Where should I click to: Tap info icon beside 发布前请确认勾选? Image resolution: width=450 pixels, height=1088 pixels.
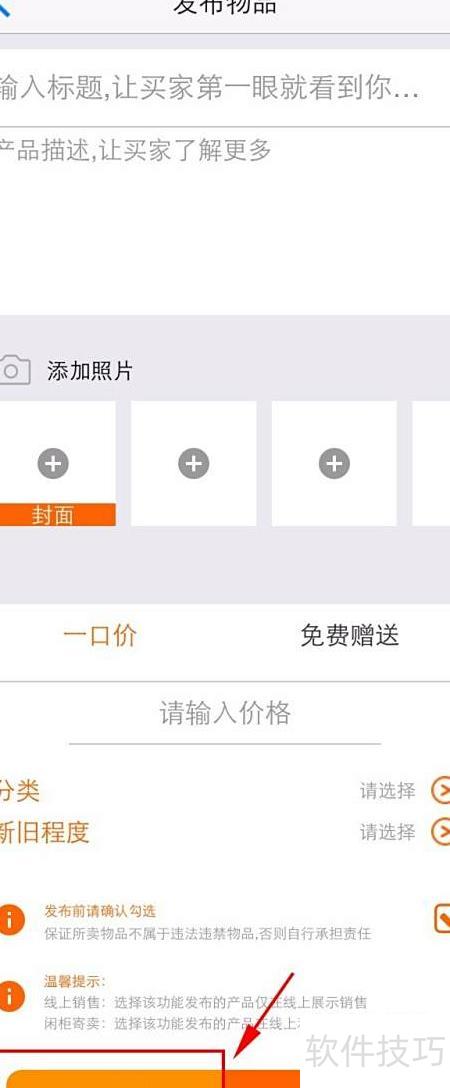click(x=11, y=920)
